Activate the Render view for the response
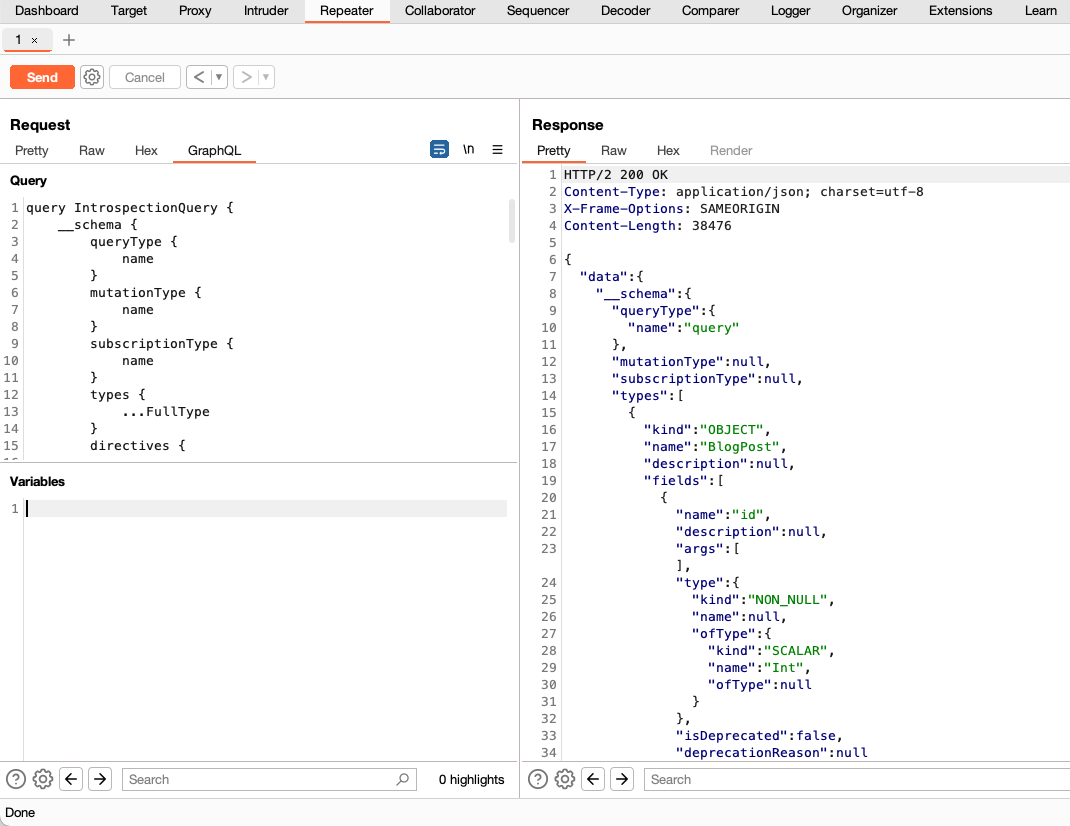This screenshot has height=826, width=1070. [x=731, y=150]
